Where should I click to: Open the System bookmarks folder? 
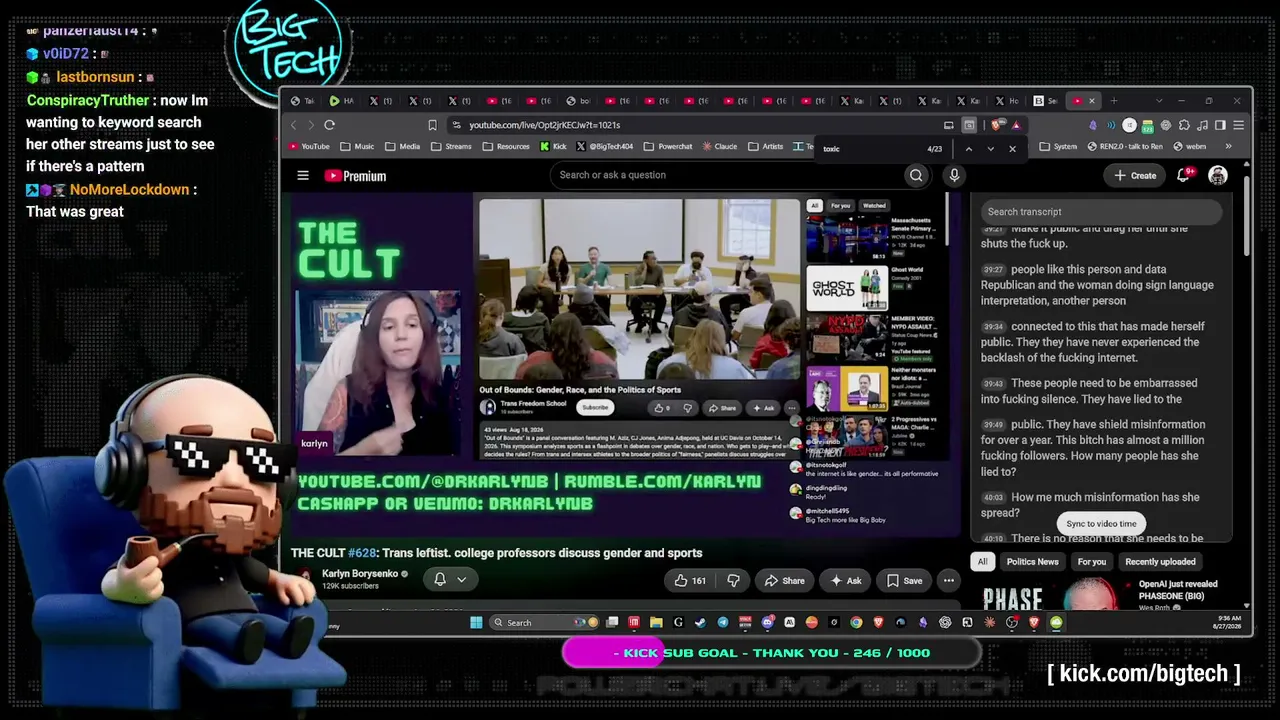(x=1059, y=147)
